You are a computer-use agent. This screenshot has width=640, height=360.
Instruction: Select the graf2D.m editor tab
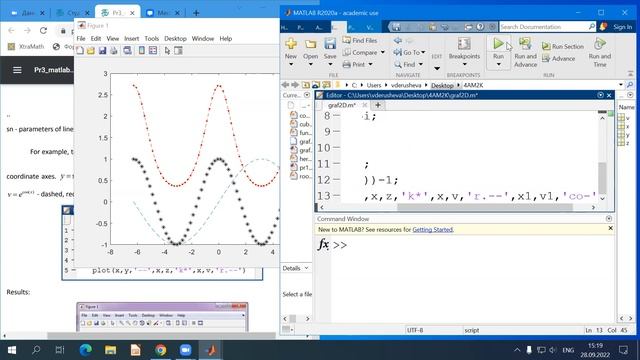[x=341, y=105]
